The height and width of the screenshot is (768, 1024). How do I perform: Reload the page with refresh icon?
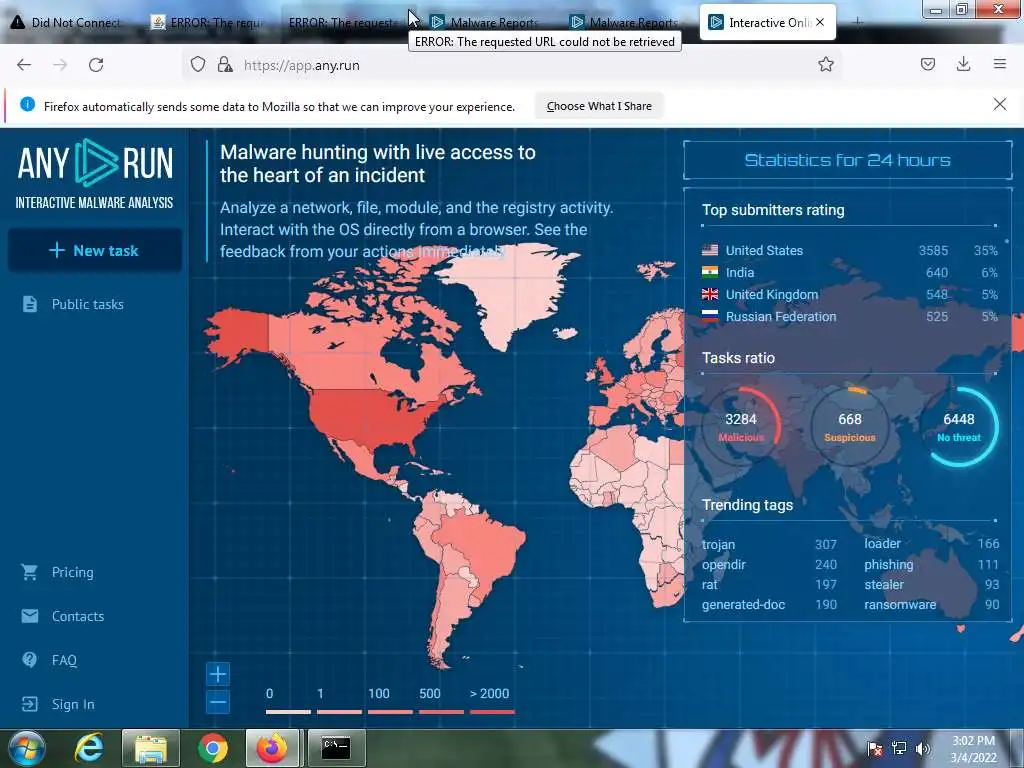96,65
